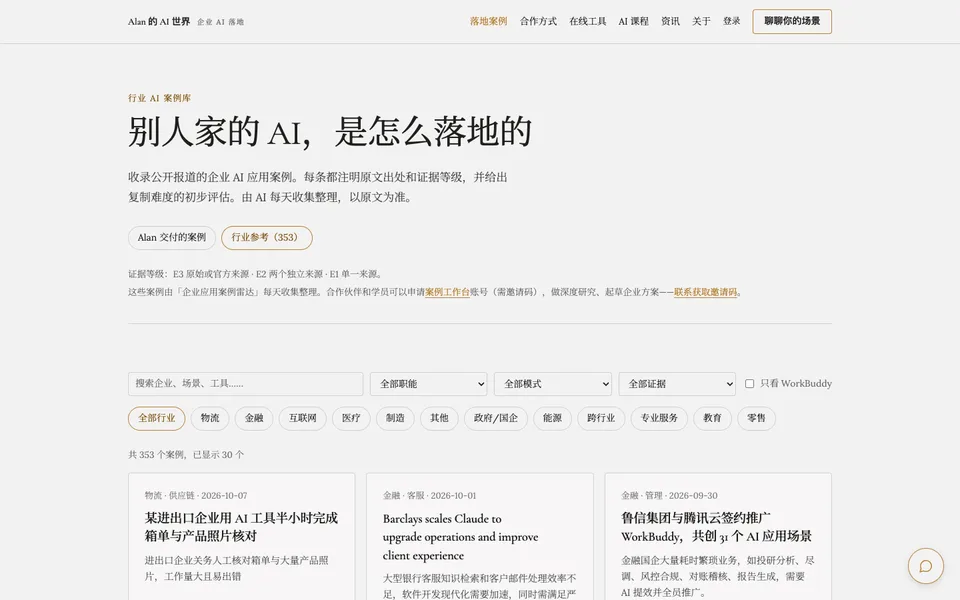Image resolution: width=960 pixels, height=600 pixels.
Task: Filter cases by 能源
Action: point(552,418)
